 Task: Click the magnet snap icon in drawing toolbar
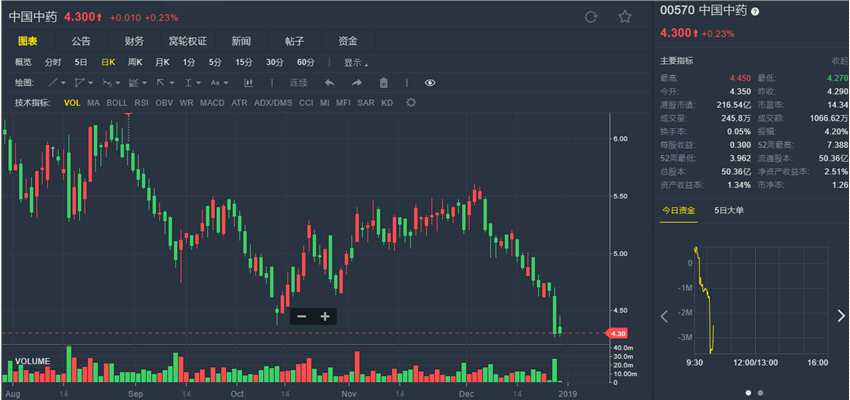[248, 83]
